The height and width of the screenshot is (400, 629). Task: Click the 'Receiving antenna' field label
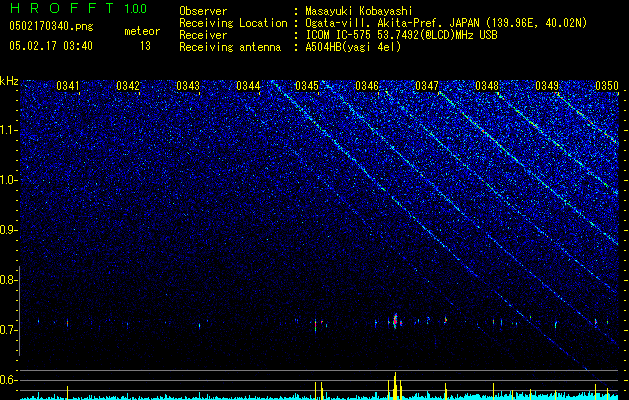click(x=230, y=47)
